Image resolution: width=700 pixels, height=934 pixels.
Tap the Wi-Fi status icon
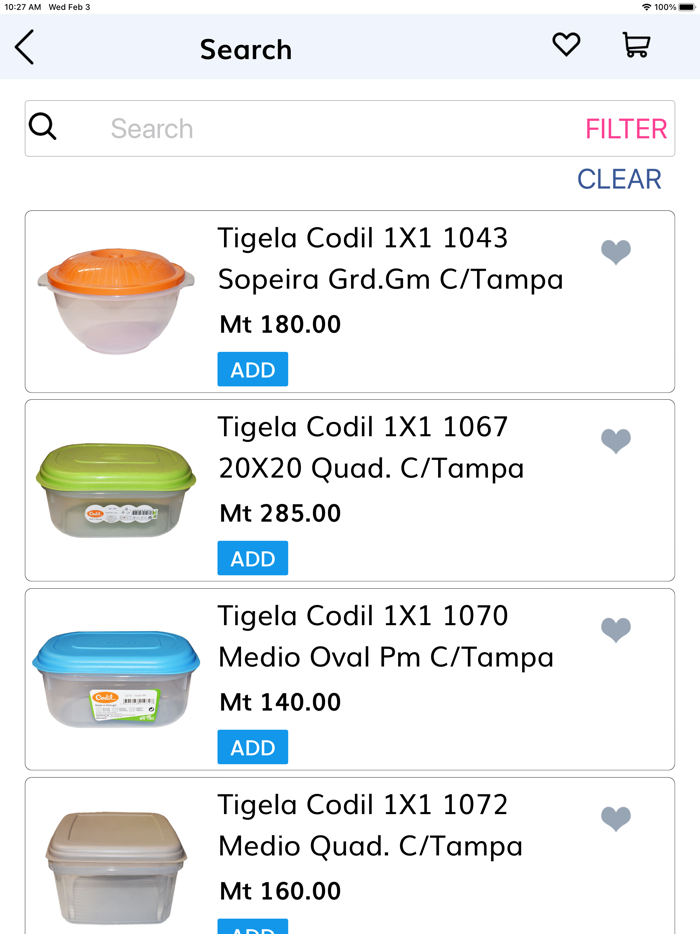[x=645, y=8]
